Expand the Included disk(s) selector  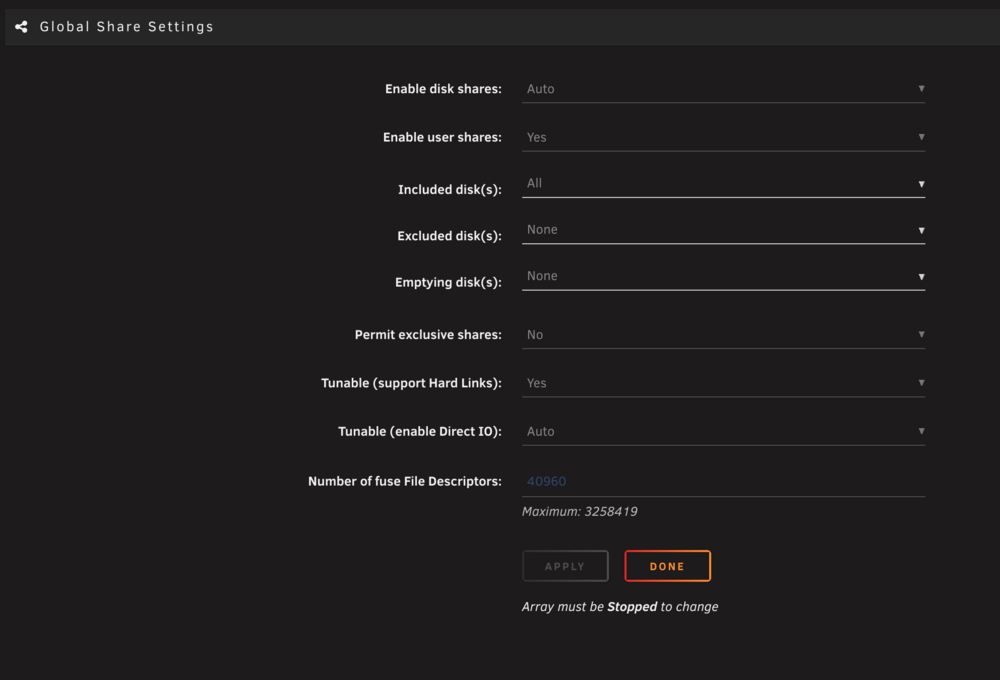[x=723, y=184]
